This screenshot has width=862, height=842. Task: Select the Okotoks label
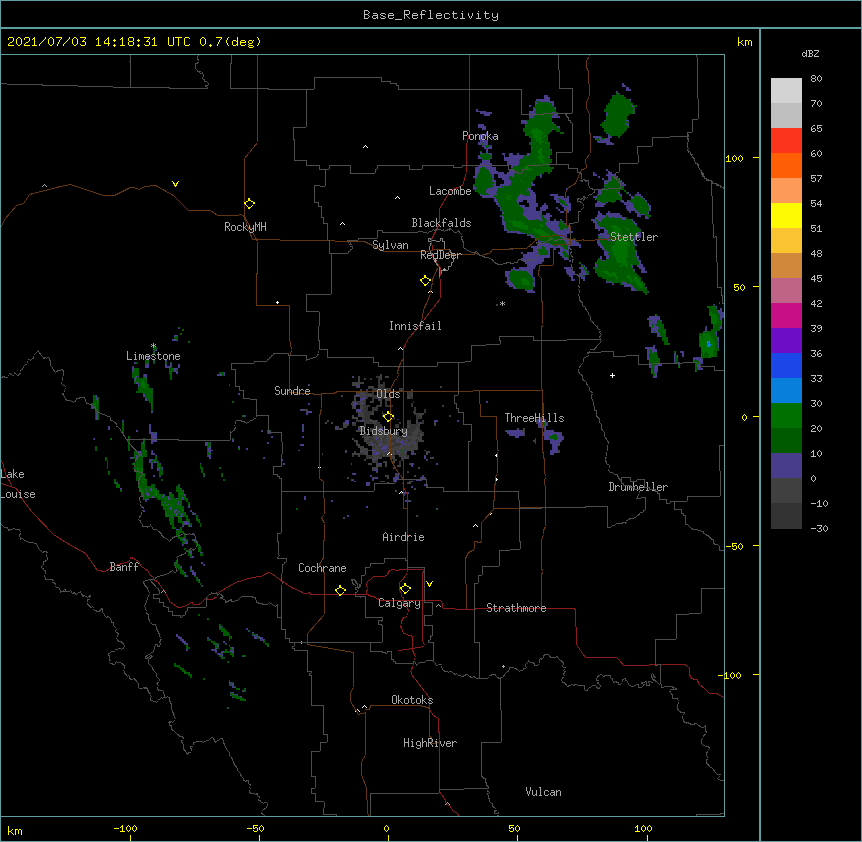click(x=412, y=700)
